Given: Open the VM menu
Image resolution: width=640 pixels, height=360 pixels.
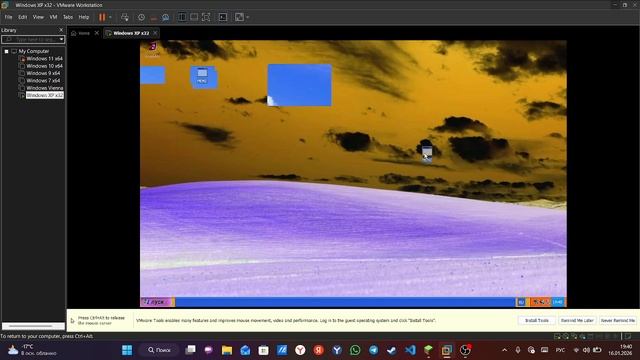Looking at the screenshot, I should [x=53, y=17].
